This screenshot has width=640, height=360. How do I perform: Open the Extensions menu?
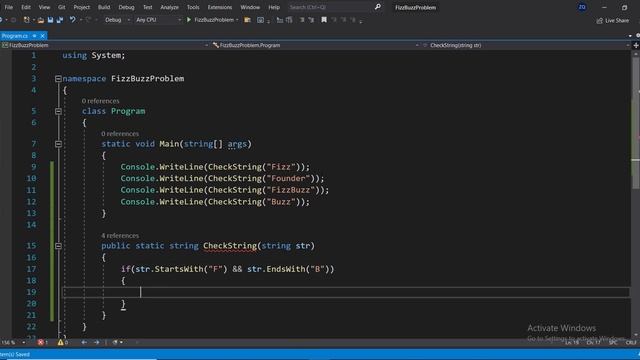tap(220, 7)
